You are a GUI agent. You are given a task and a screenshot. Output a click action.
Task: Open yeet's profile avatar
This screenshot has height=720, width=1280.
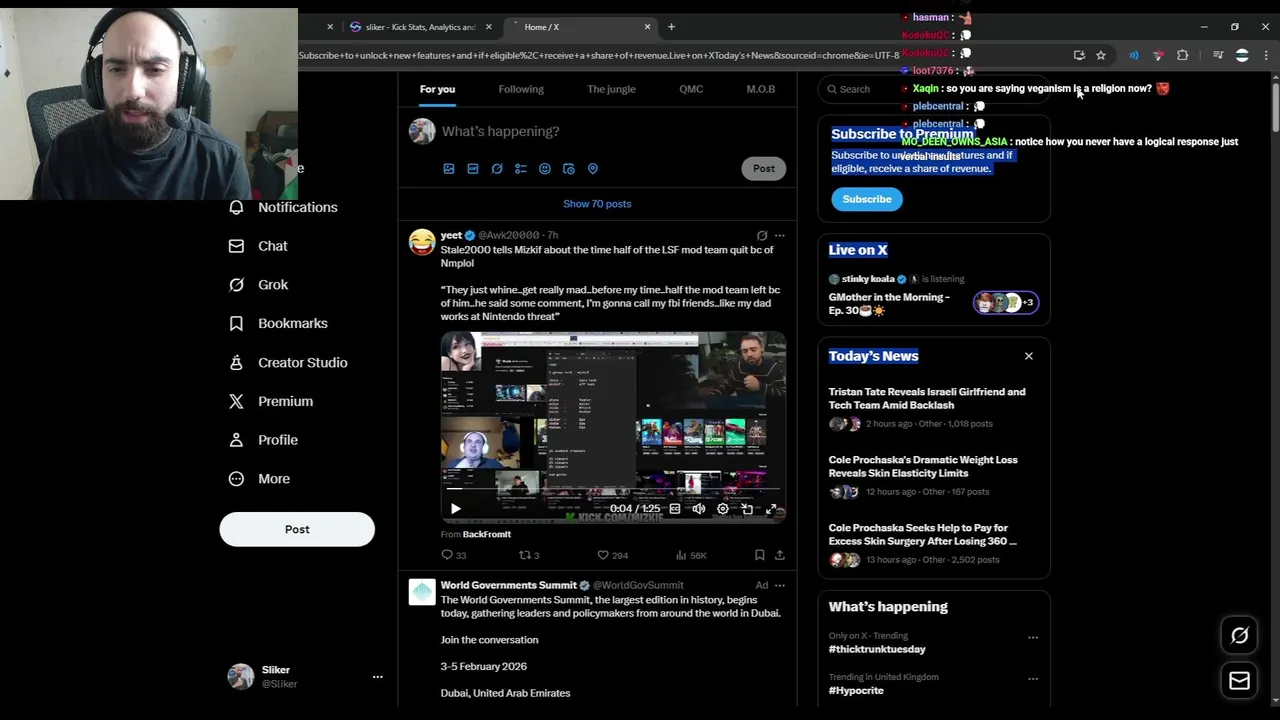[422, 242]
